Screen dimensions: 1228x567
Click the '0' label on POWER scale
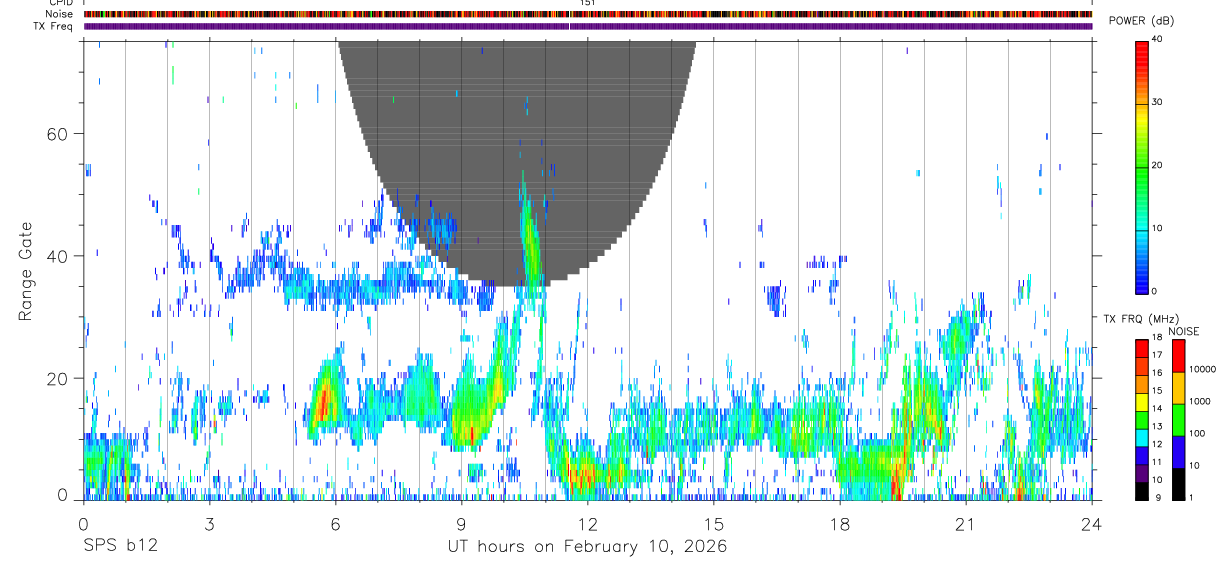(x=1153, y=291)
